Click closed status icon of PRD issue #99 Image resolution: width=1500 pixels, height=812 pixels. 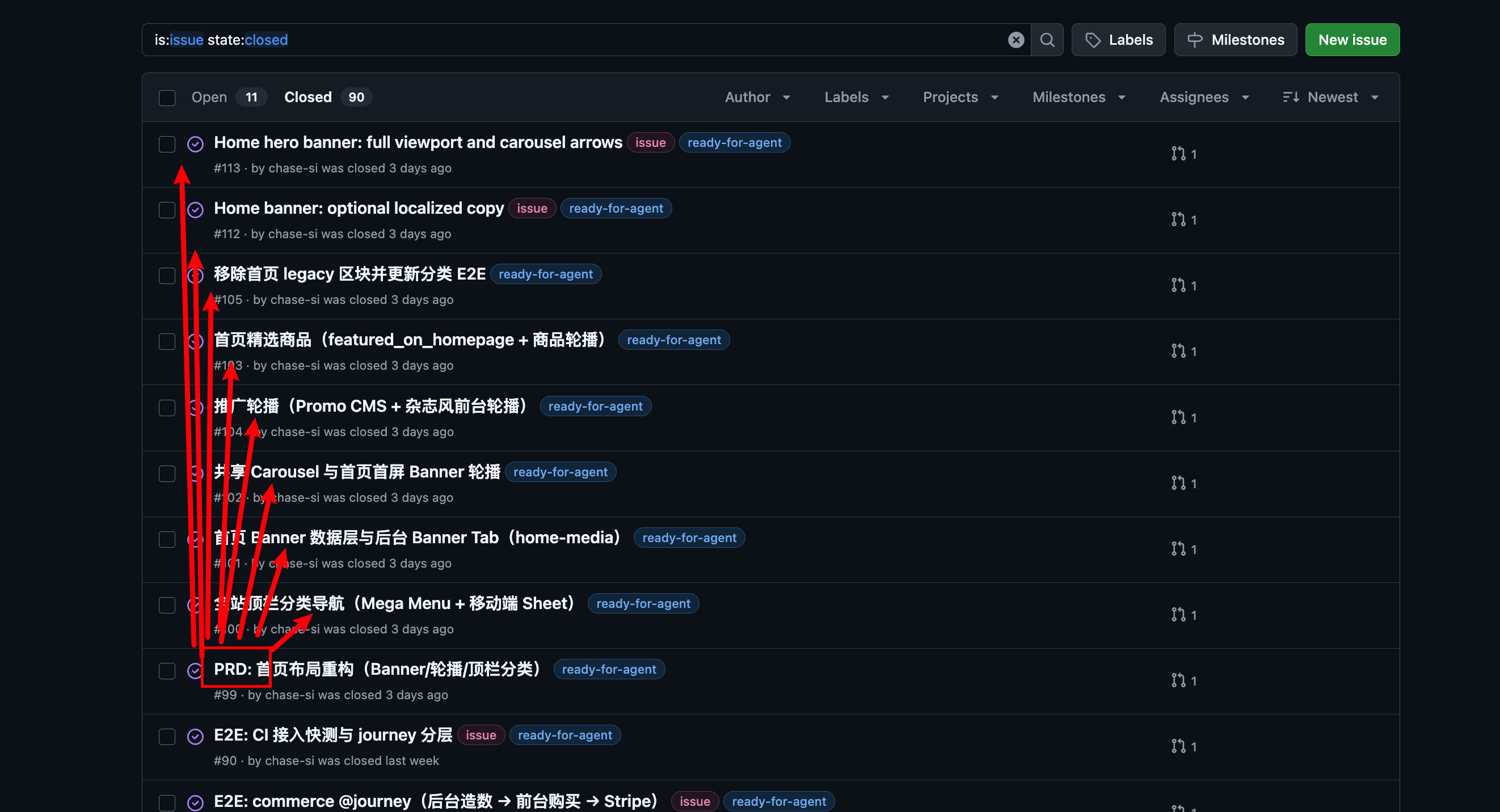[x=195, y=671]
